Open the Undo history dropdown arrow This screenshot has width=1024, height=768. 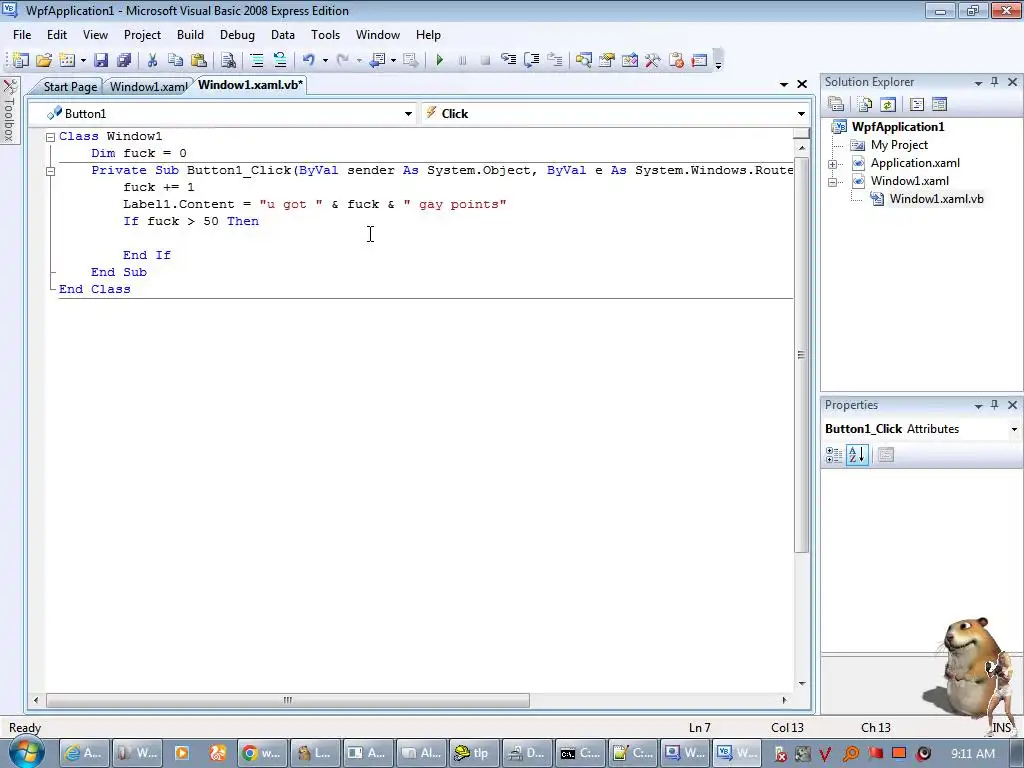(x=325, y=60)
